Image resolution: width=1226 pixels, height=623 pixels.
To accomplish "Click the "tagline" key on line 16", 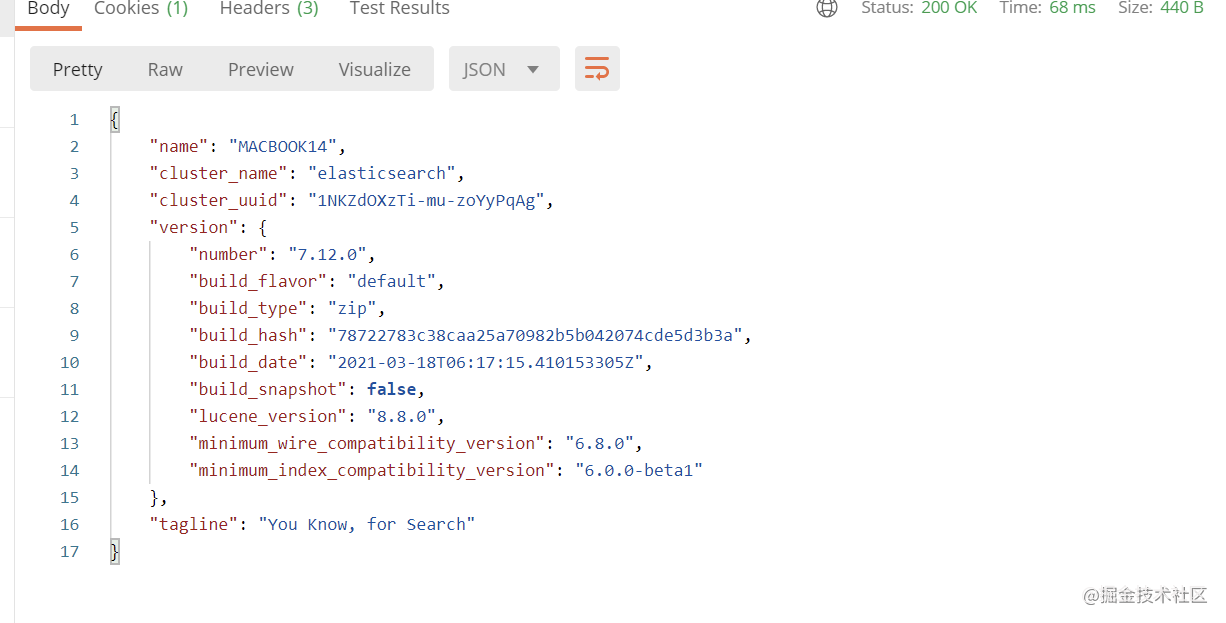I will point(194,524).
